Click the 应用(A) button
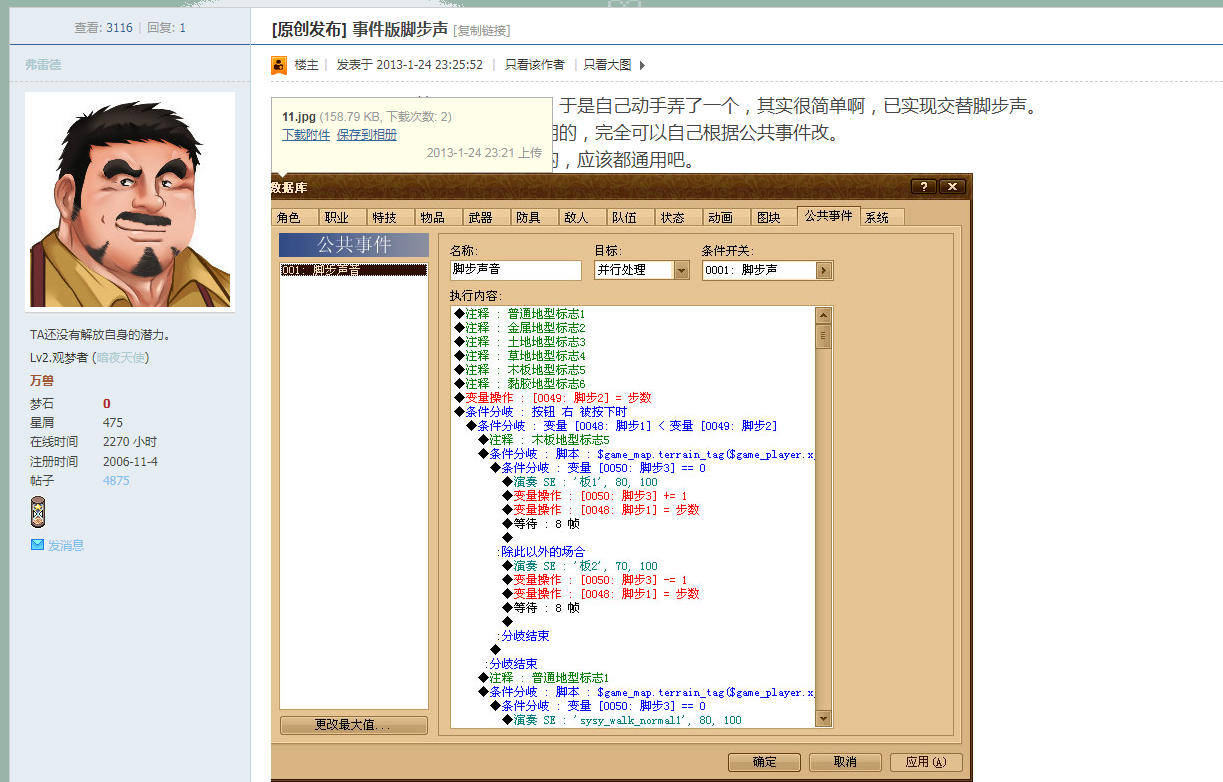Image resolution: width=1223 pixels, height=782 pixels. pos(926,762)
